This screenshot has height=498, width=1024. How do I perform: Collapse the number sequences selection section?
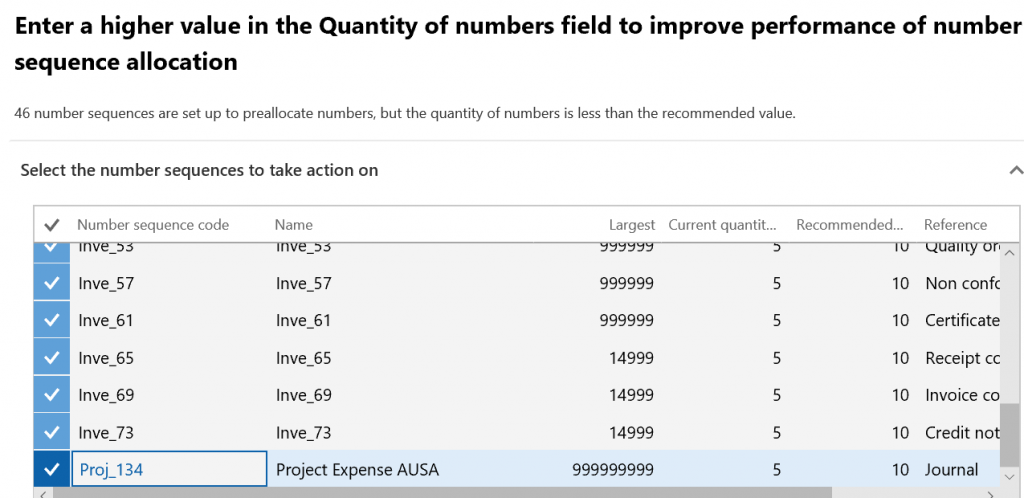point(1015,170)
